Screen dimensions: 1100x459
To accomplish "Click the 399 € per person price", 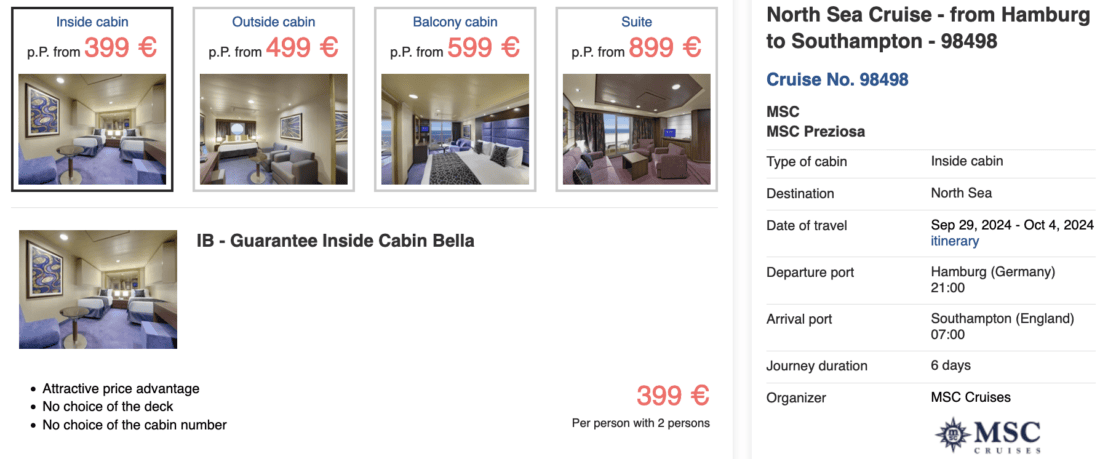I will (672, 396).
